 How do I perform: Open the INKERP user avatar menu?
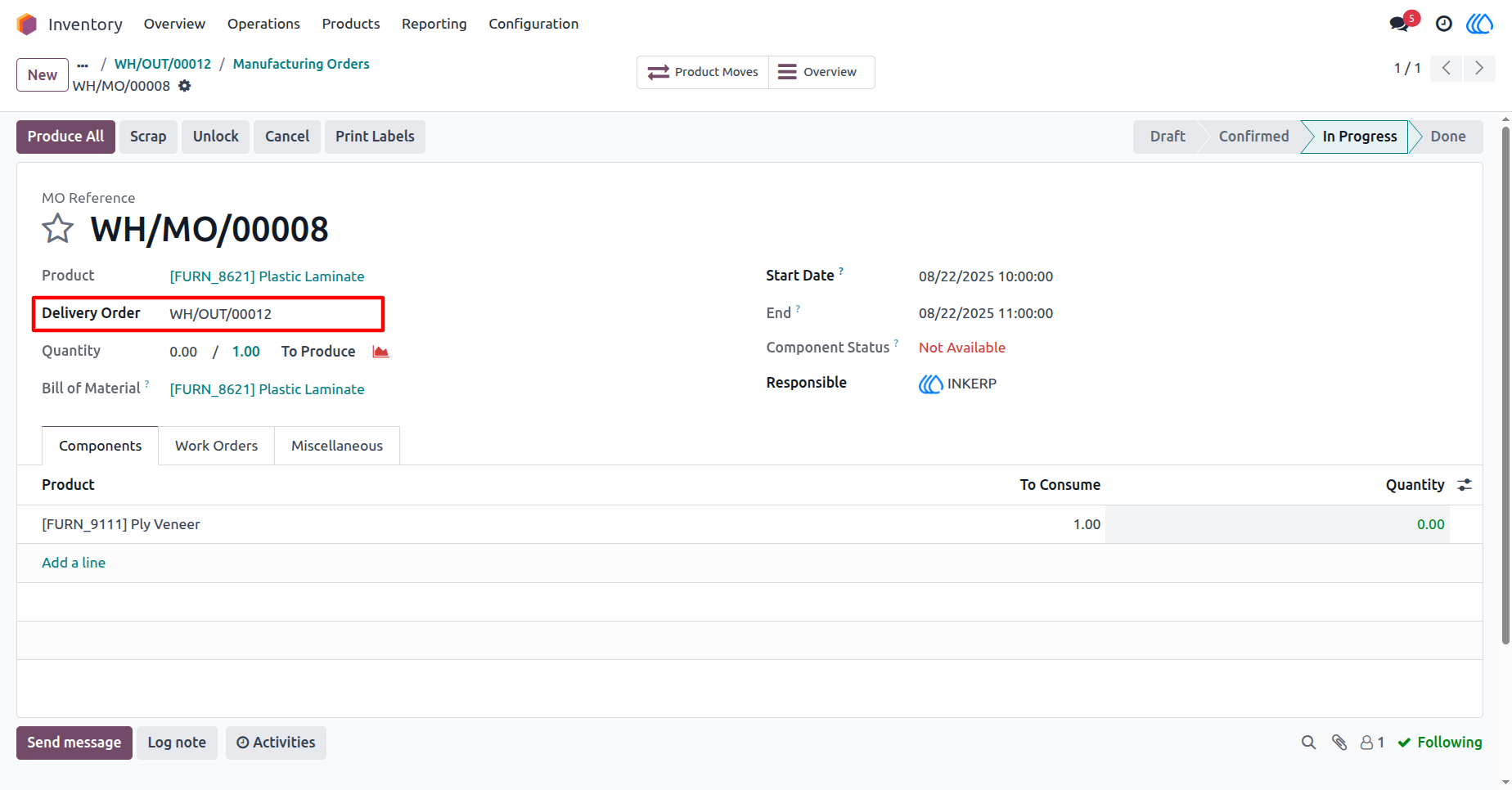click(x=1479, y=24)
